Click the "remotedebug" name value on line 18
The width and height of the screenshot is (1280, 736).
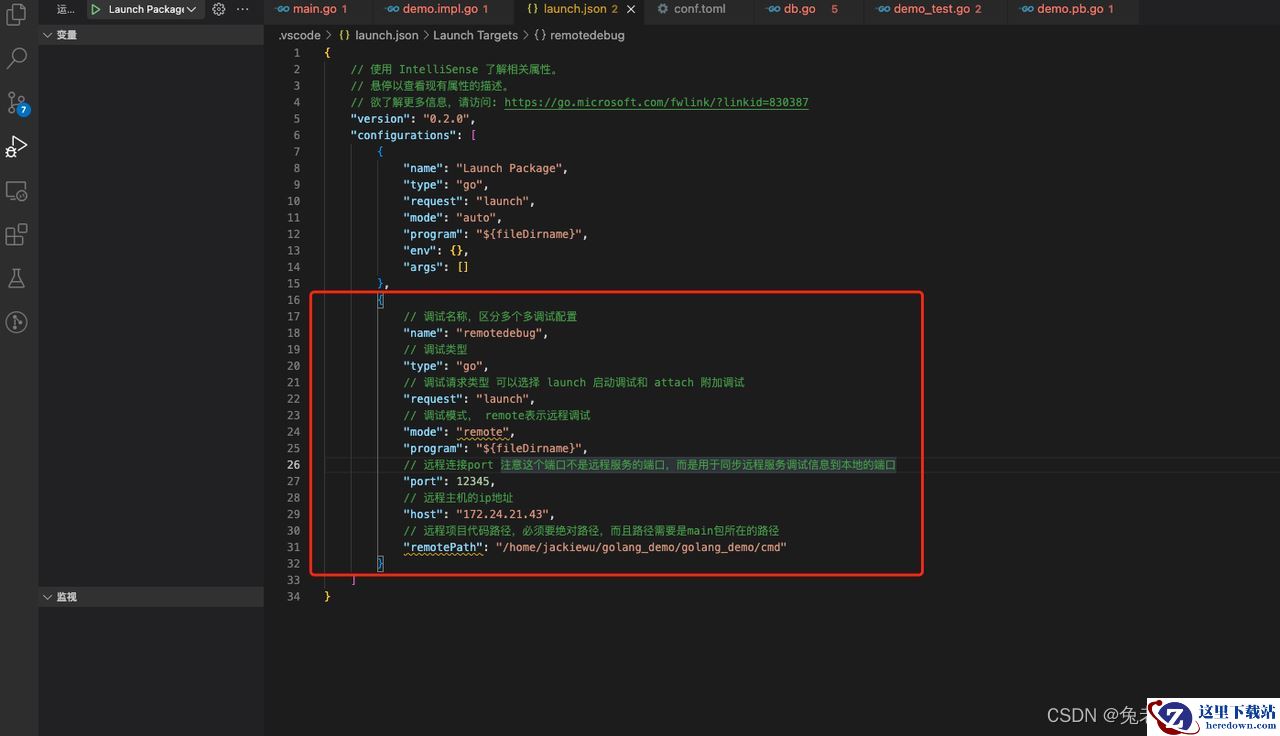click(x=499, y=333)
